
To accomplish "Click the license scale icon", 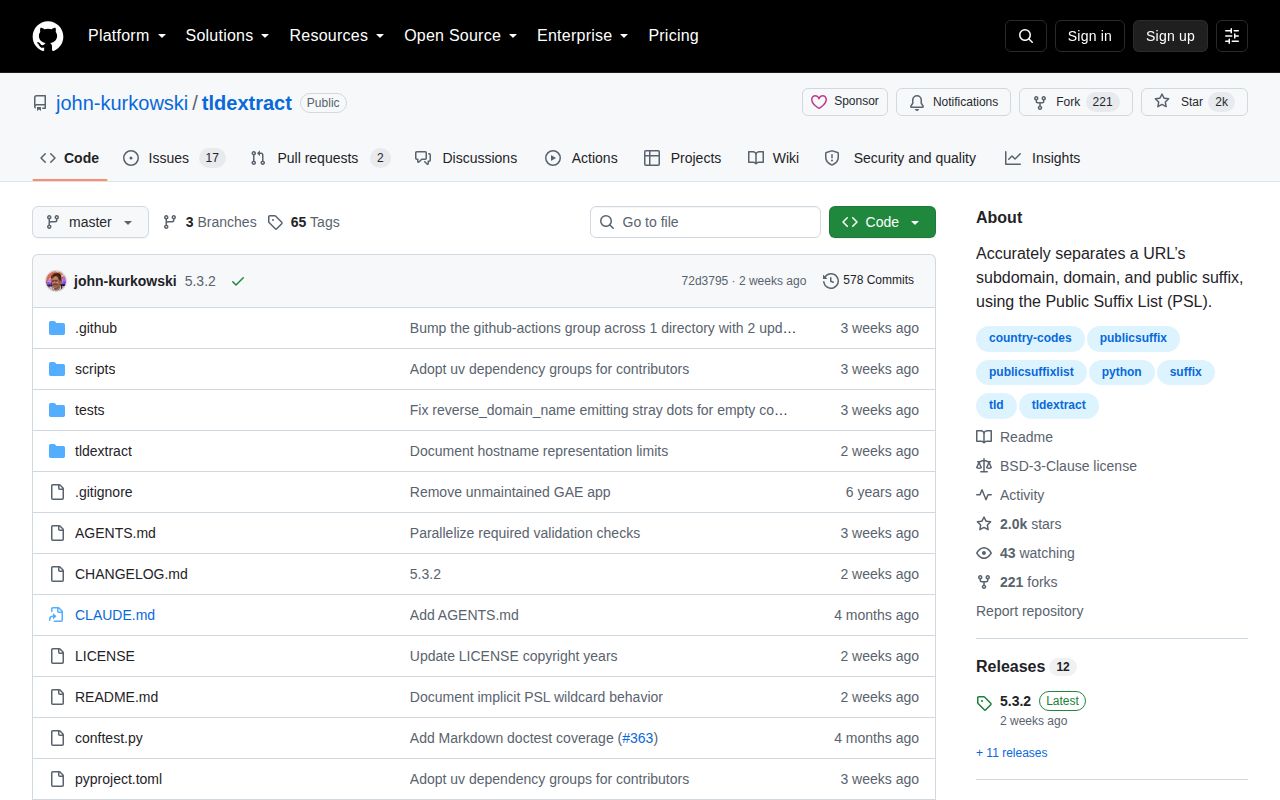I will coord(984,466).
